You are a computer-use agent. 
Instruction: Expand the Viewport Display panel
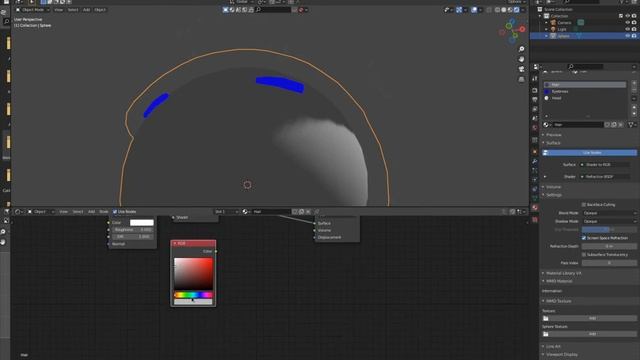[561, 354]
